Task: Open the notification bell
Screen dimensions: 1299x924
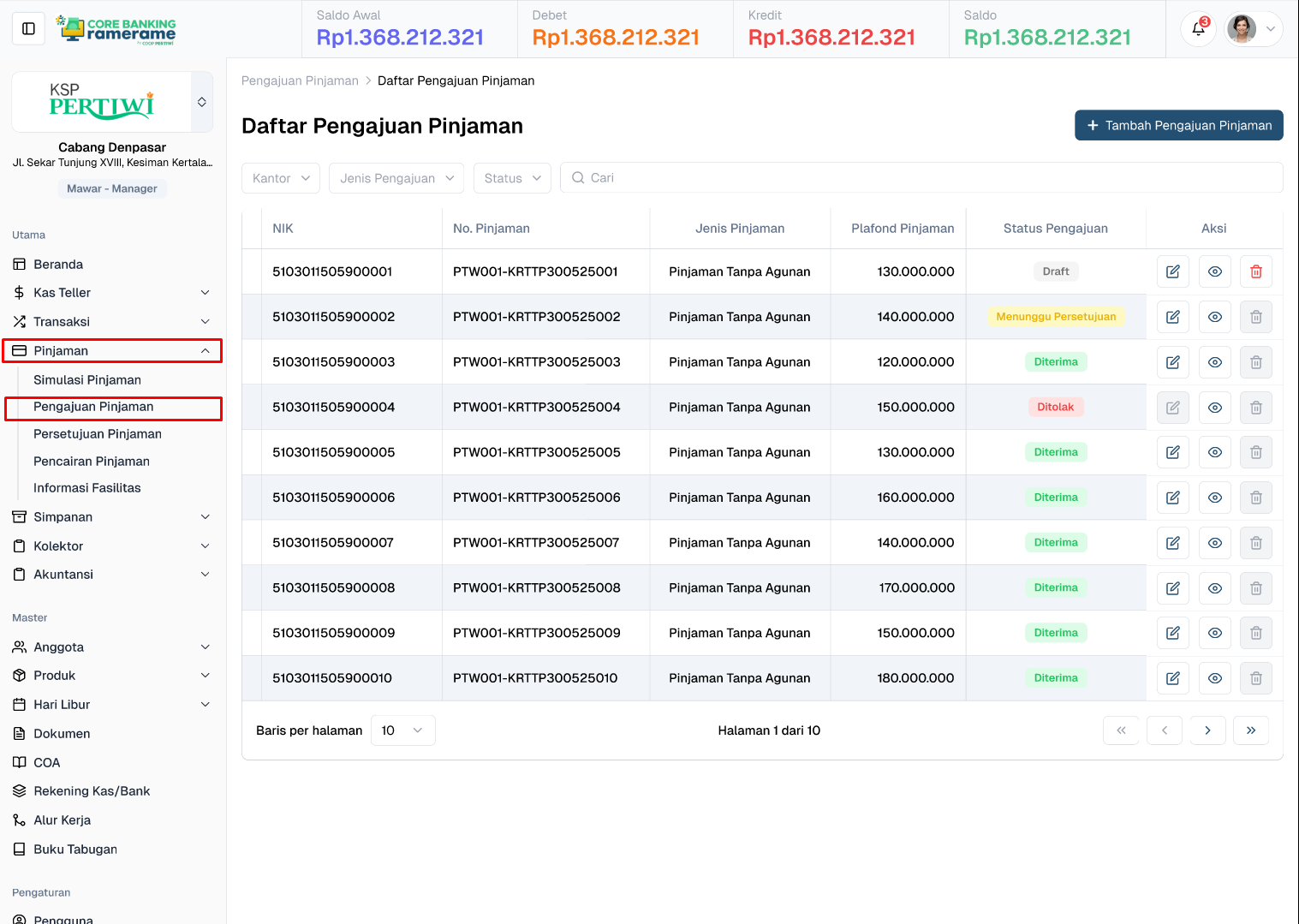Action: tap(1198, 28)
